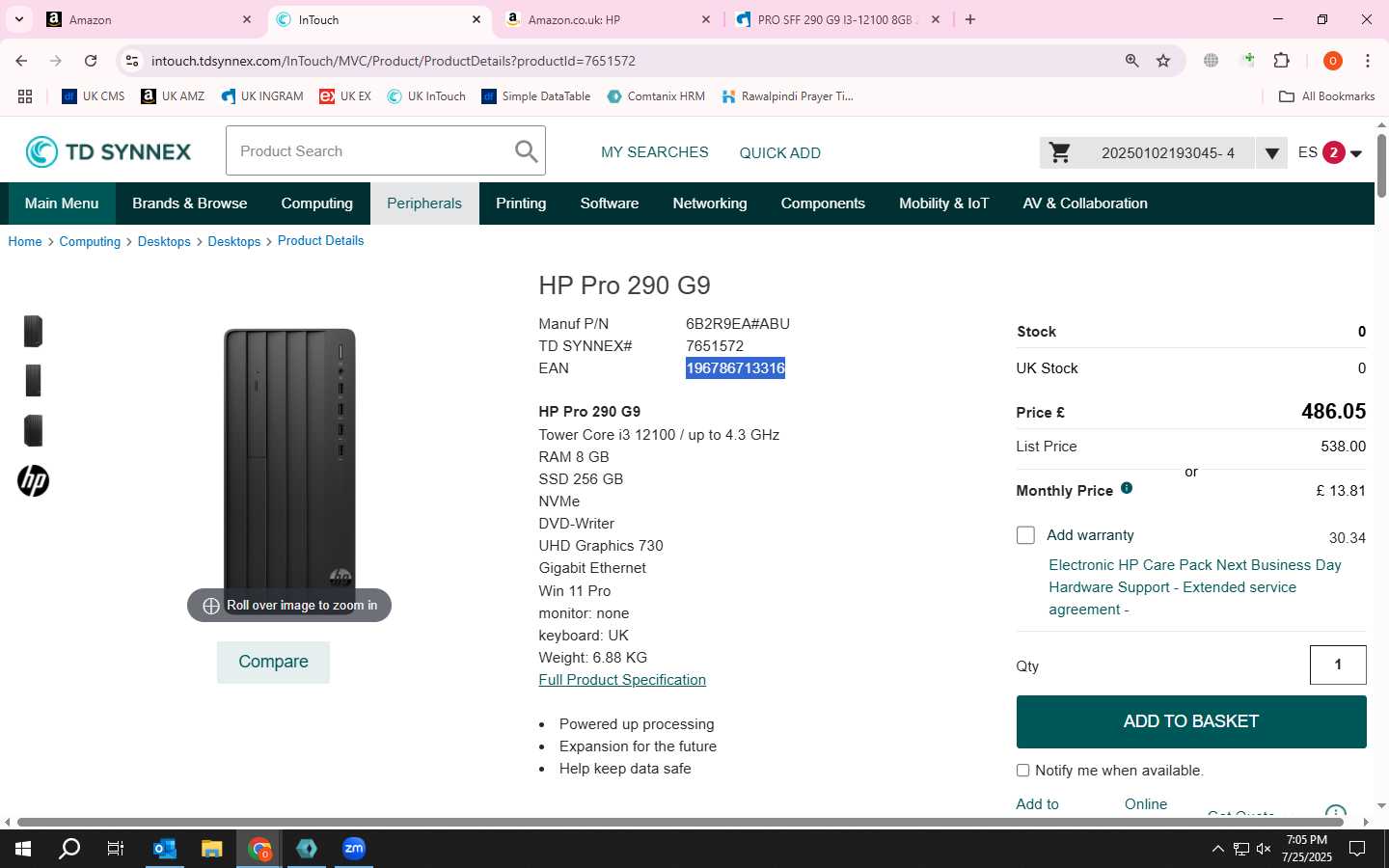Screen dimensions: 1389x868
Task: Open the Main Menu tab
Action: click(62, 203)
